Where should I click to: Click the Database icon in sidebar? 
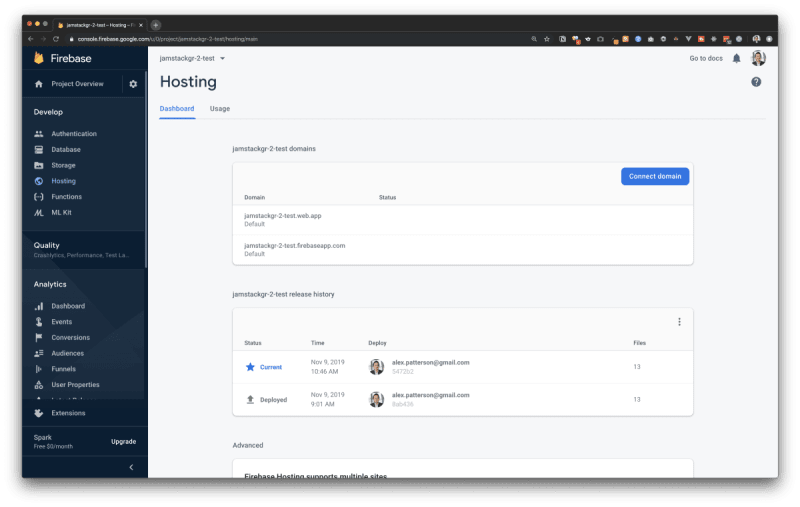[x=39, y=149]
